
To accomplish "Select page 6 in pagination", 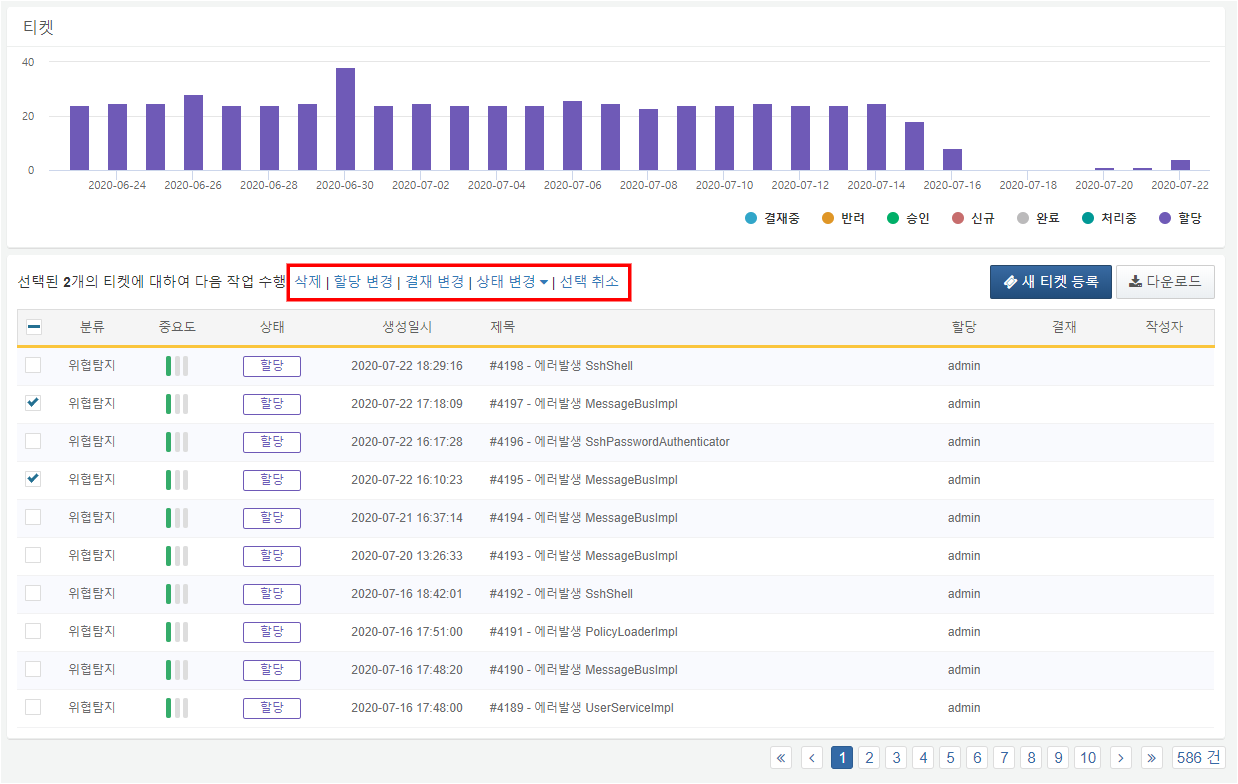I will pyautogui.click(x=977, y=758).
